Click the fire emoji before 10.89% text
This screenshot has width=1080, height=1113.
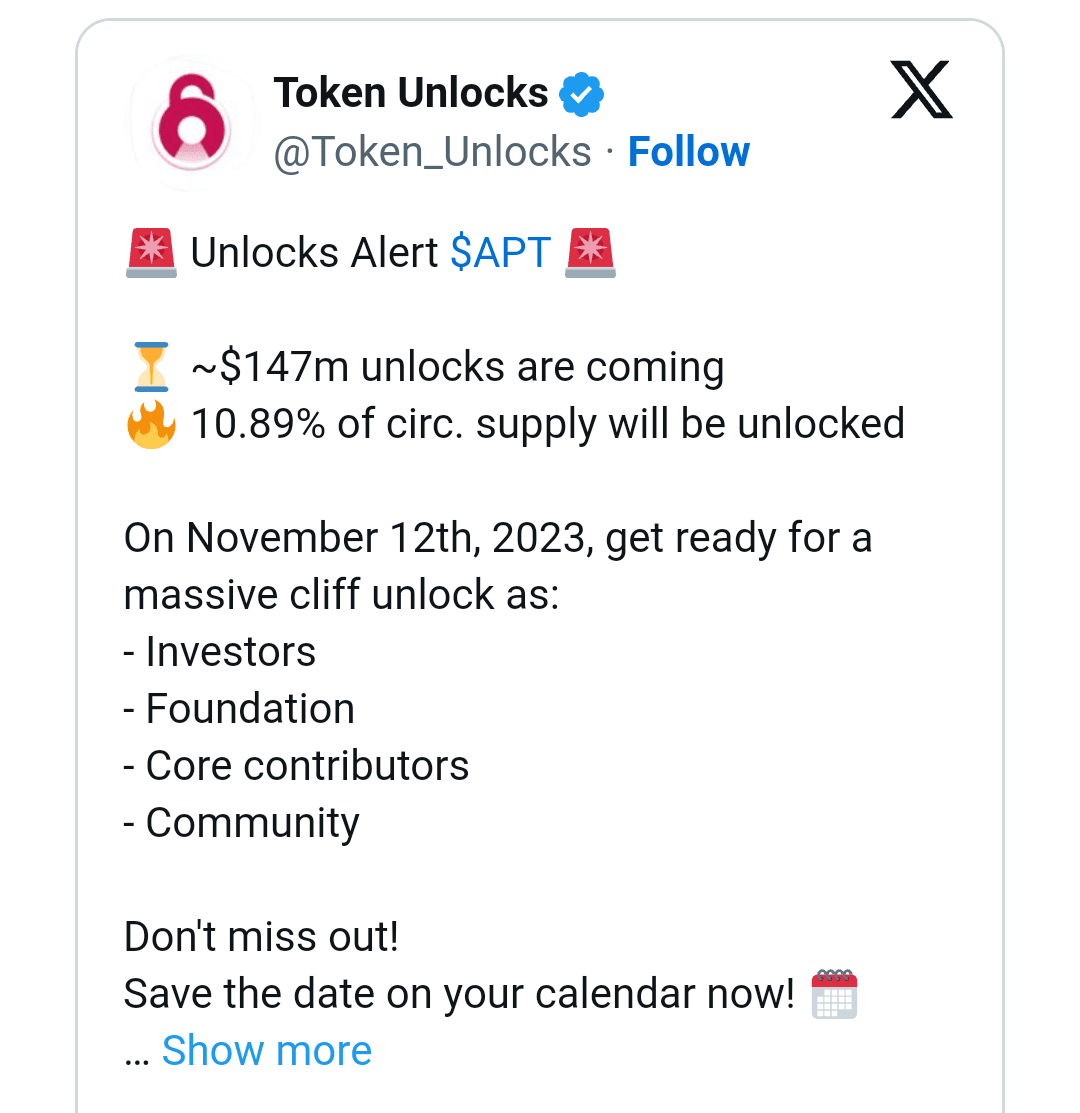click(x=151, y=423)
